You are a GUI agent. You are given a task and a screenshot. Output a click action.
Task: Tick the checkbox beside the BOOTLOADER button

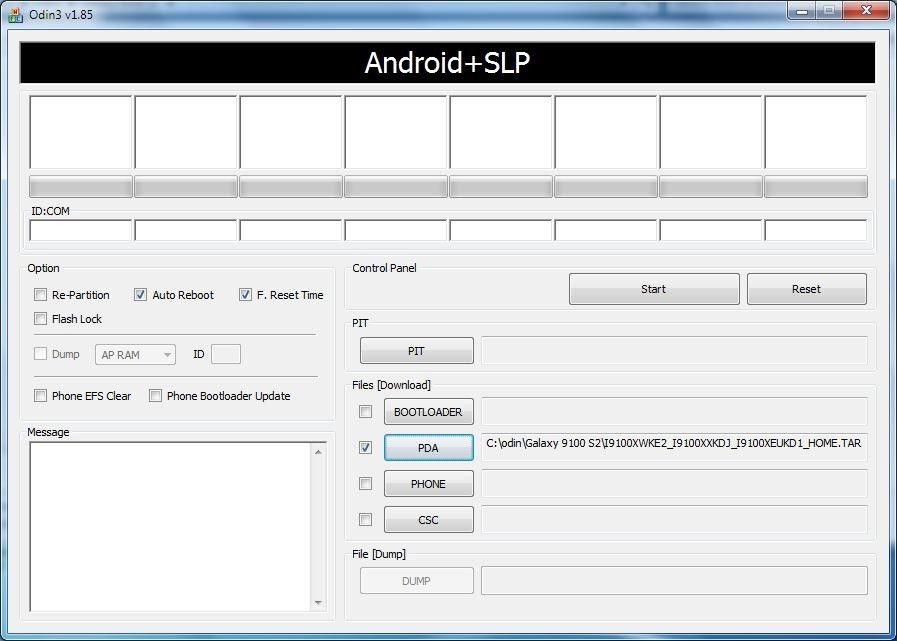point(365,411)
